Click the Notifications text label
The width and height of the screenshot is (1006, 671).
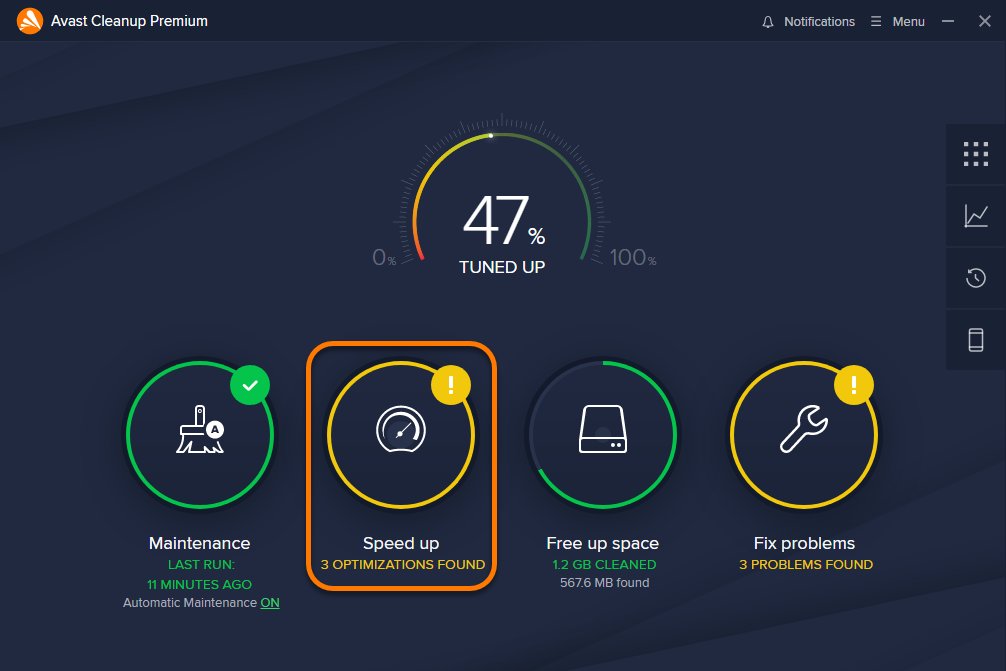tap(819, 22)
